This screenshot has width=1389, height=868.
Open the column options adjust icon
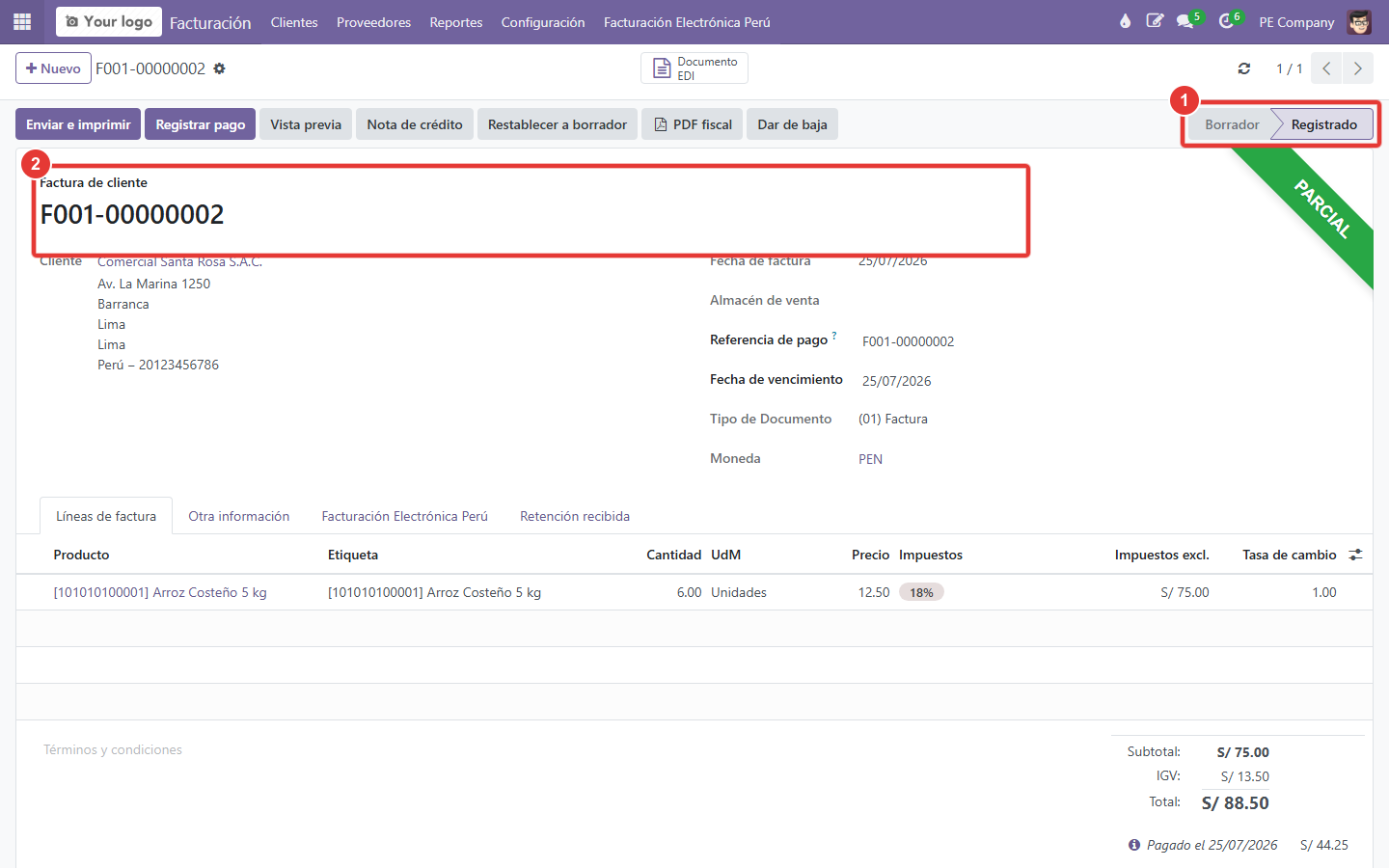(1355, 555)
